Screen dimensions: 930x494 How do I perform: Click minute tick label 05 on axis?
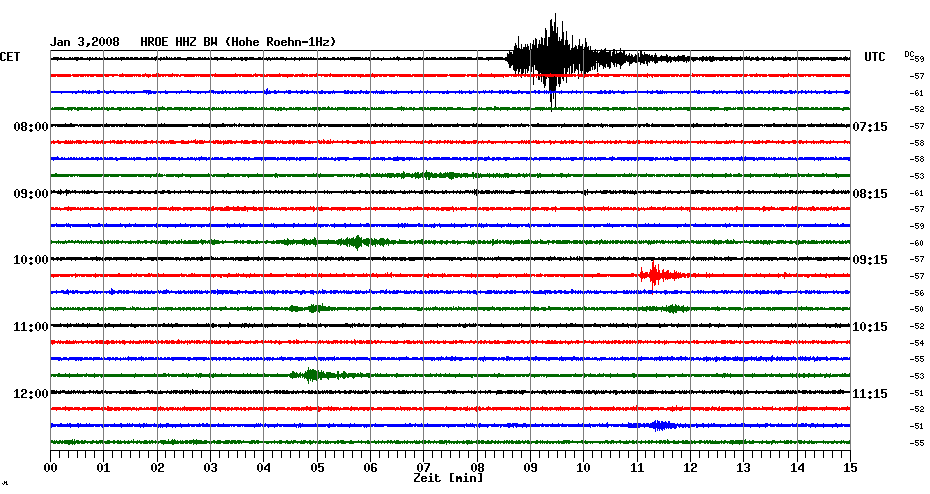pyautogui.click(x=317, y=468)
